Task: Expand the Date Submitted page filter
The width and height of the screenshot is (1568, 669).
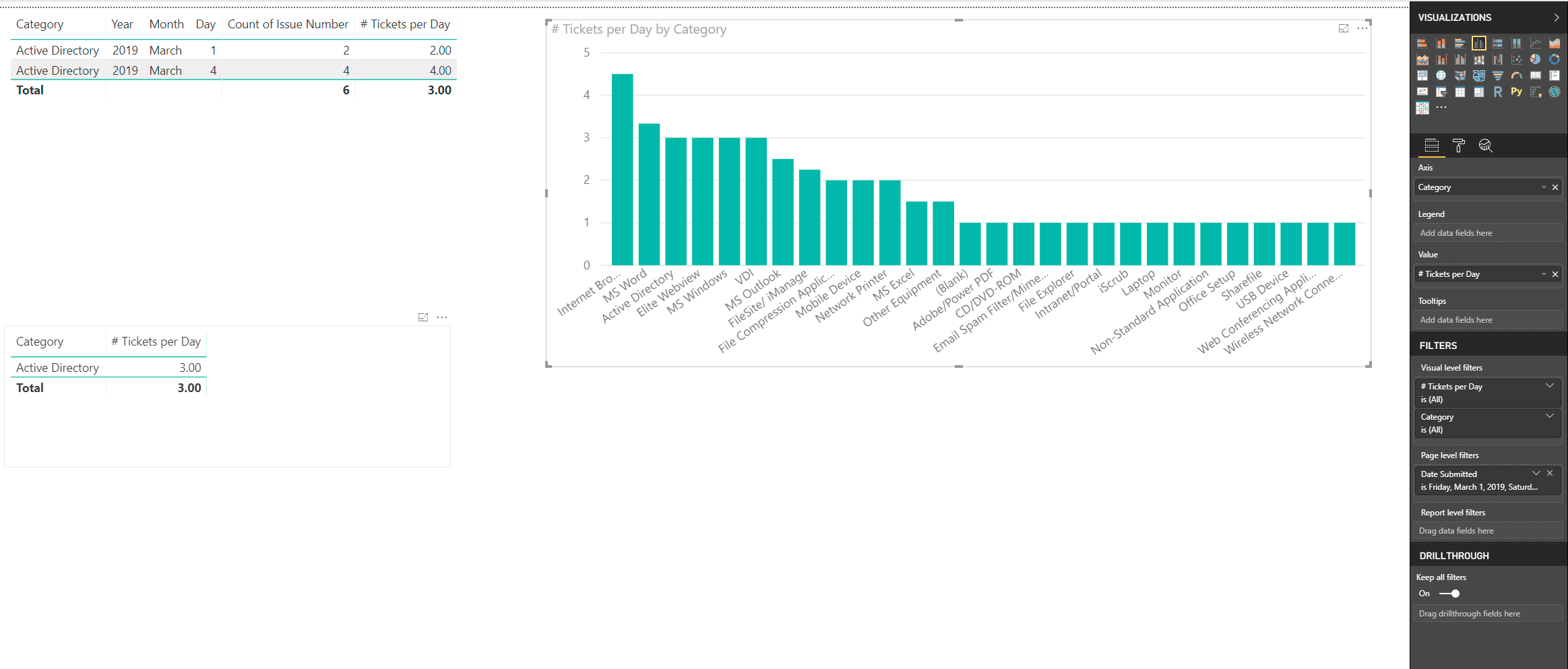Action: [1536, 474]
